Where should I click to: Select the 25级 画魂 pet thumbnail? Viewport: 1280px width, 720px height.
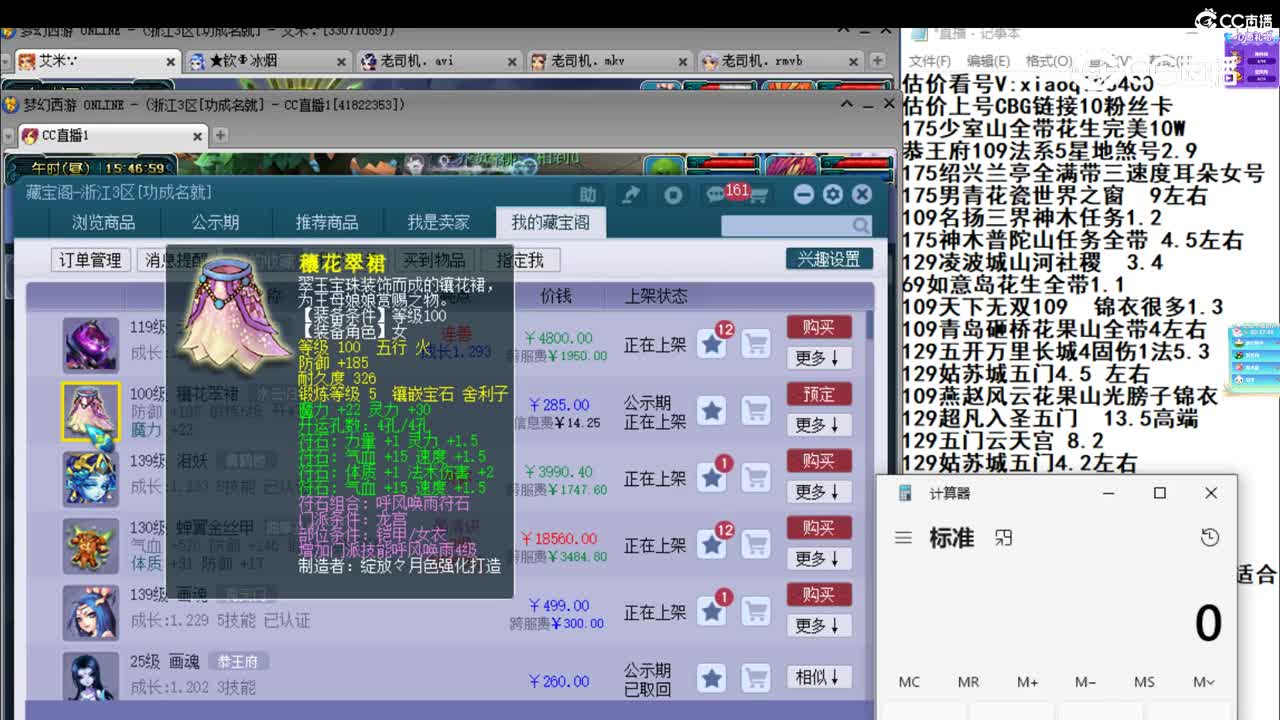pyautogui.click(x=91, y=677)
